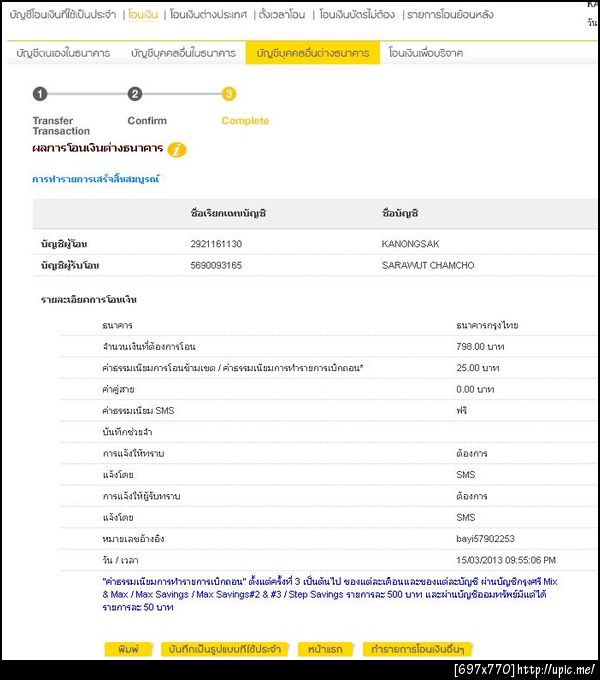Open บัญชีโอนเงินที่ใช้เป็นประจำ menu
This screenshot has width=600, height=680.
pos(63,15)
